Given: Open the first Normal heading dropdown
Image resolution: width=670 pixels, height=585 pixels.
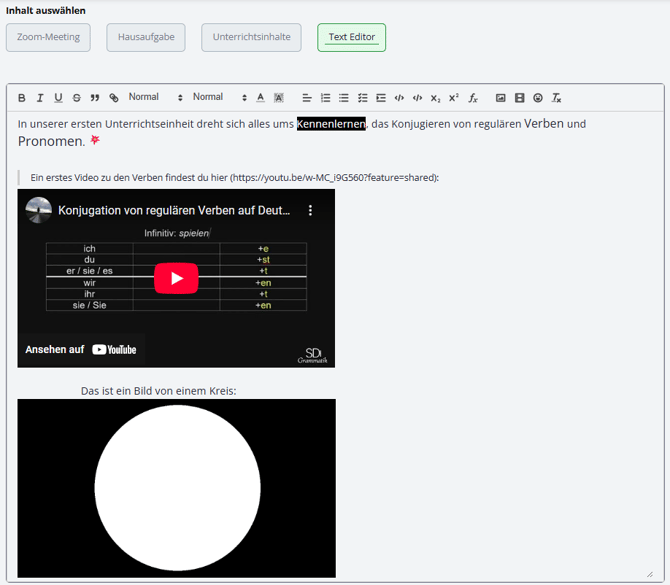Looking at the screenshot, I should pyautogui.click(x=156, y=97).
